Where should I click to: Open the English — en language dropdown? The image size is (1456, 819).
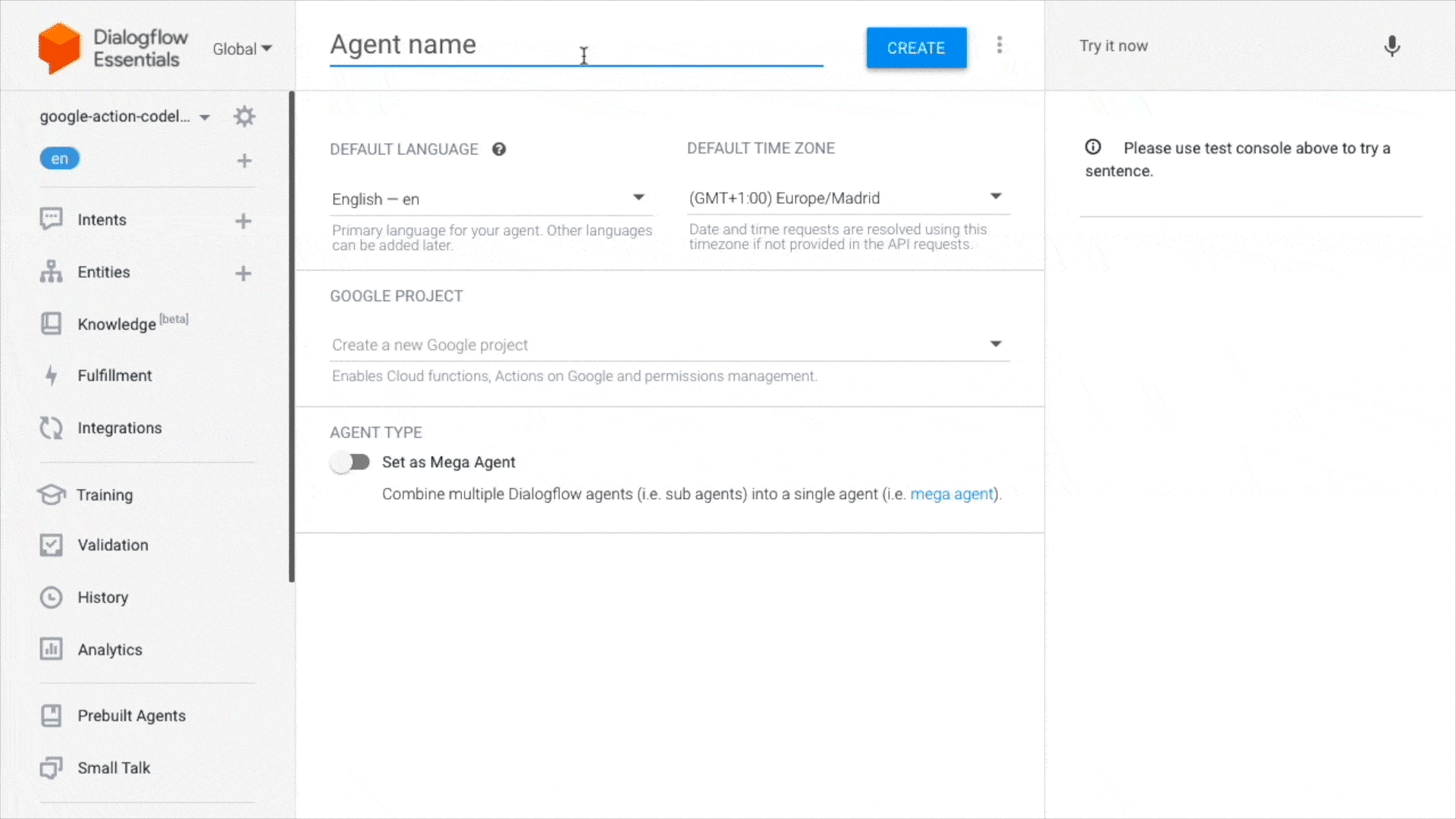pyautogui.click(x=491, y=199)
